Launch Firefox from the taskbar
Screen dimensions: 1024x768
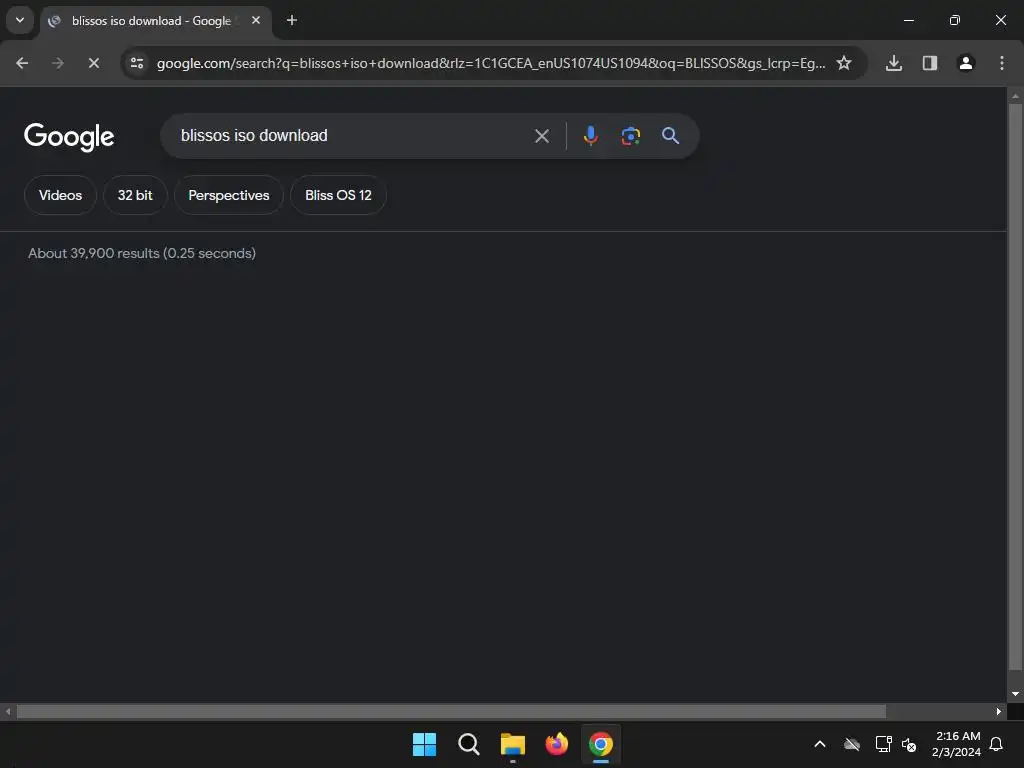(556, 744)
